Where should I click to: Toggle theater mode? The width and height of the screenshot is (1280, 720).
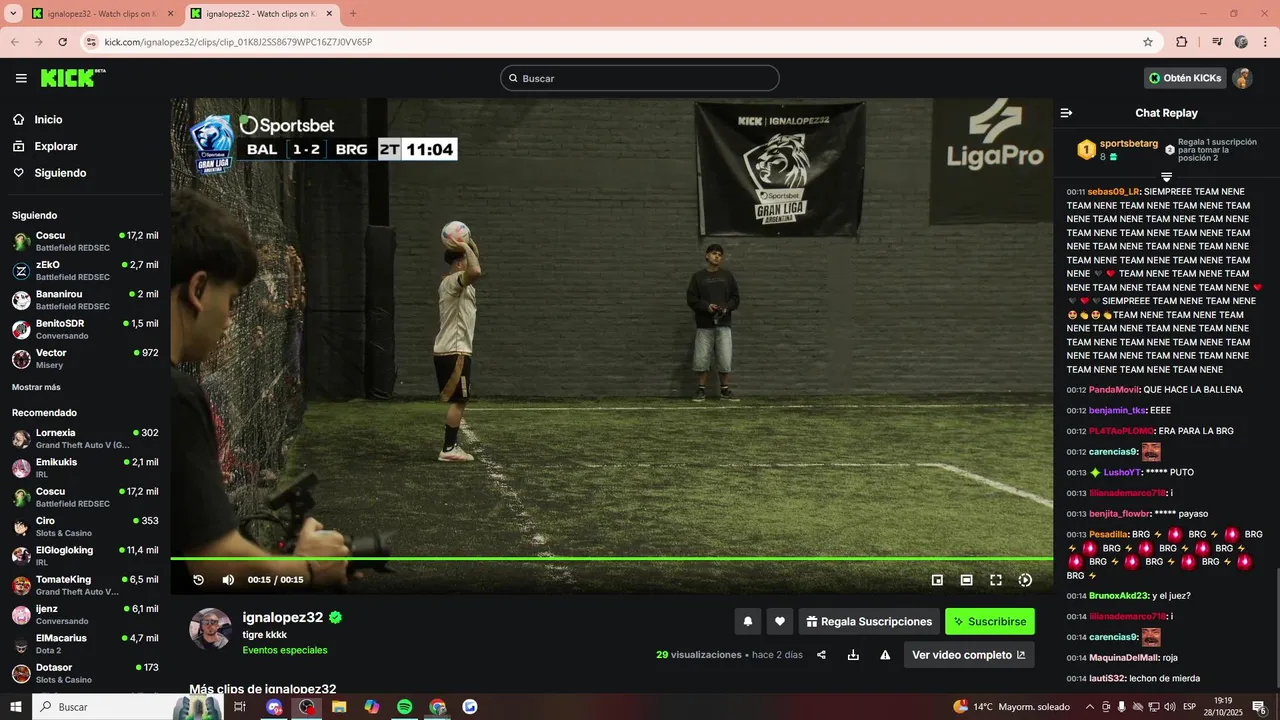[x=966, y=580]
